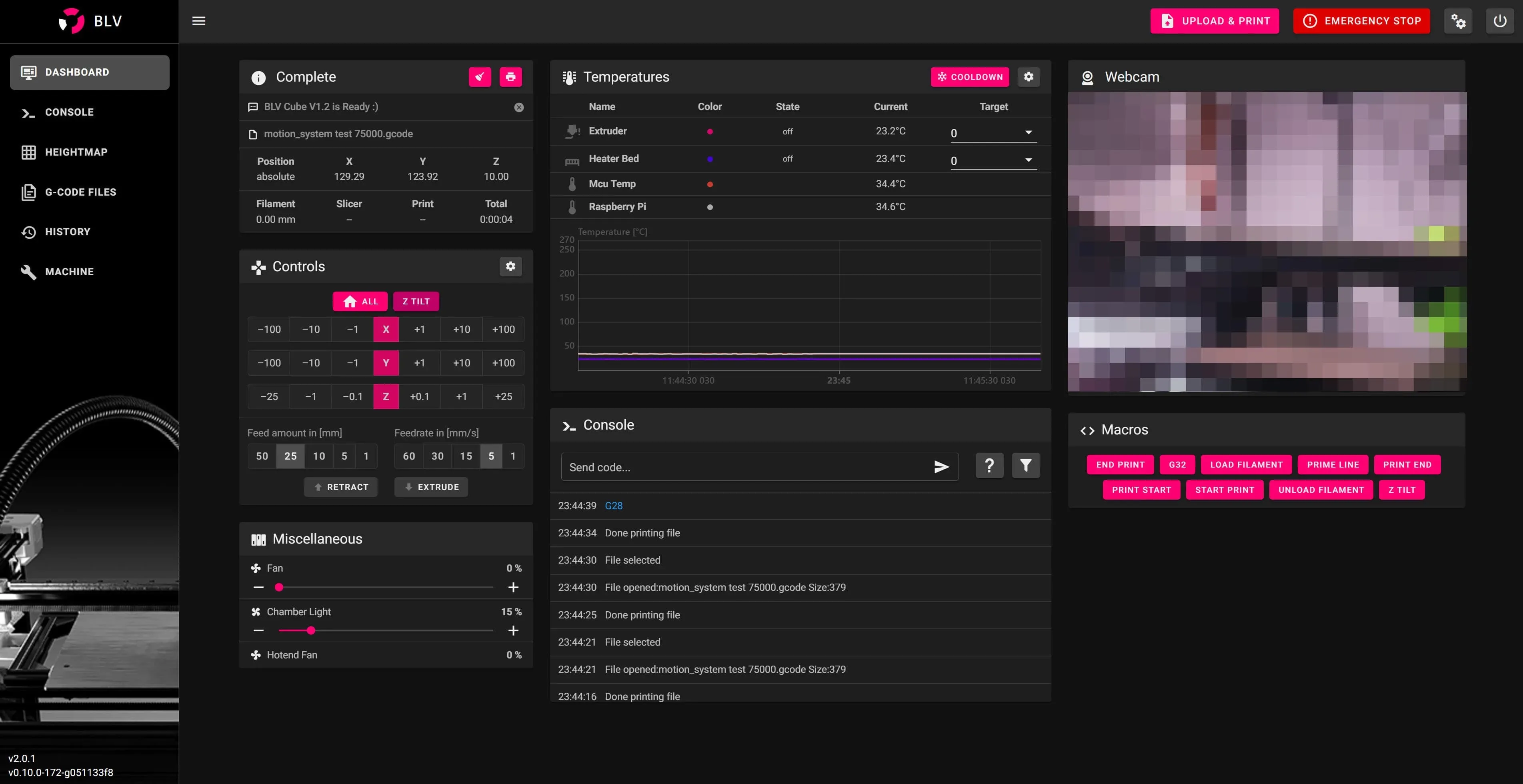Click the Upload & Print button
This screenshot has width=1523, height=784.
click(1215, 21)
